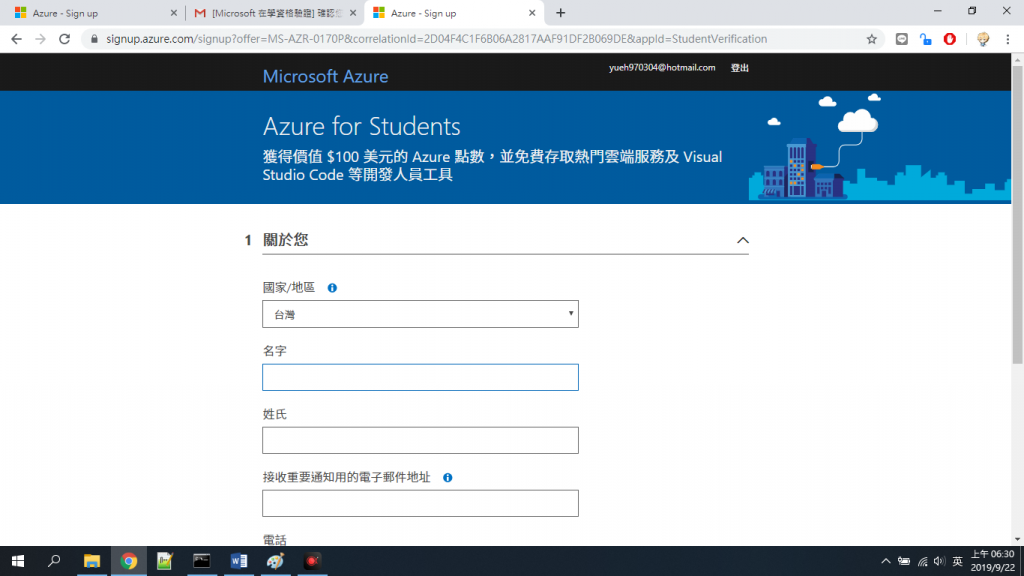Open the red Opera-style extension icon
This screenshot has width=1024, height=576.
pos(950,39)
